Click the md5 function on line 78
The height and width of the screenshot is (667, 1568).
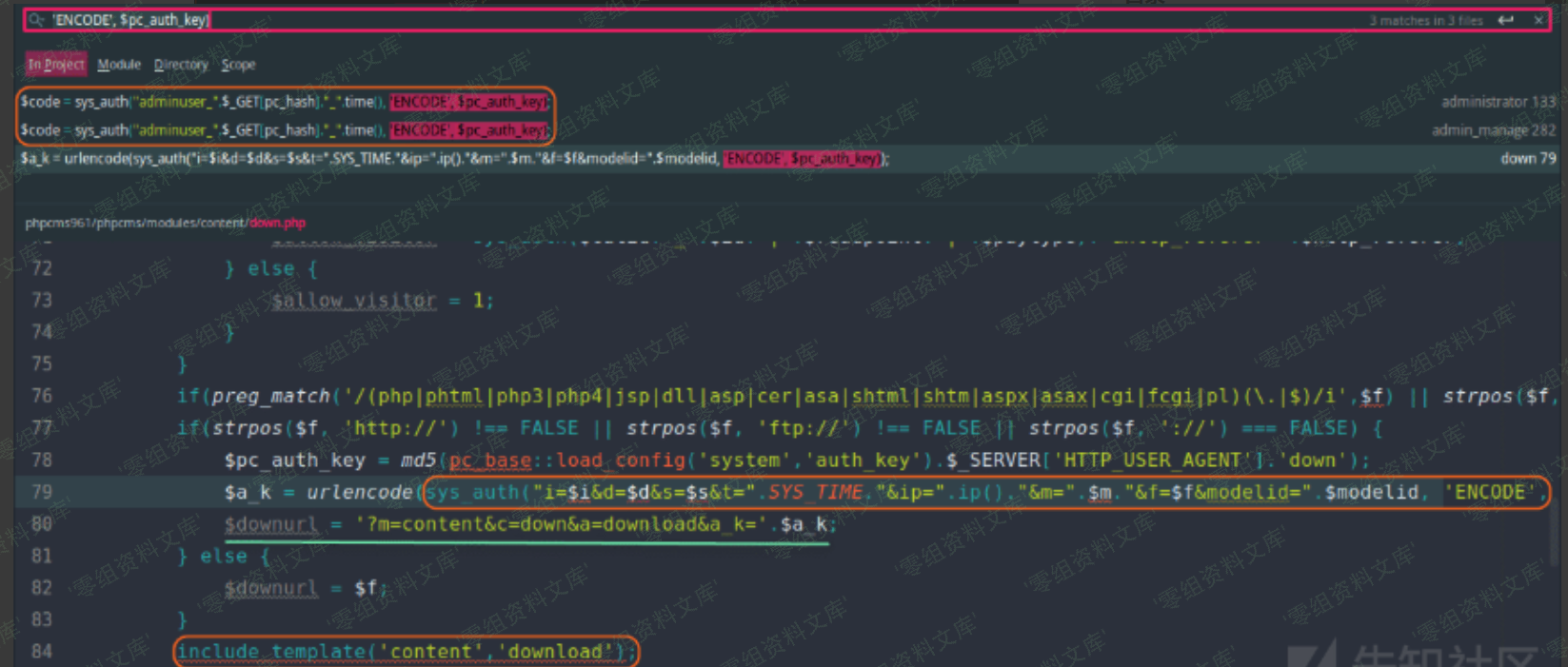417,461
